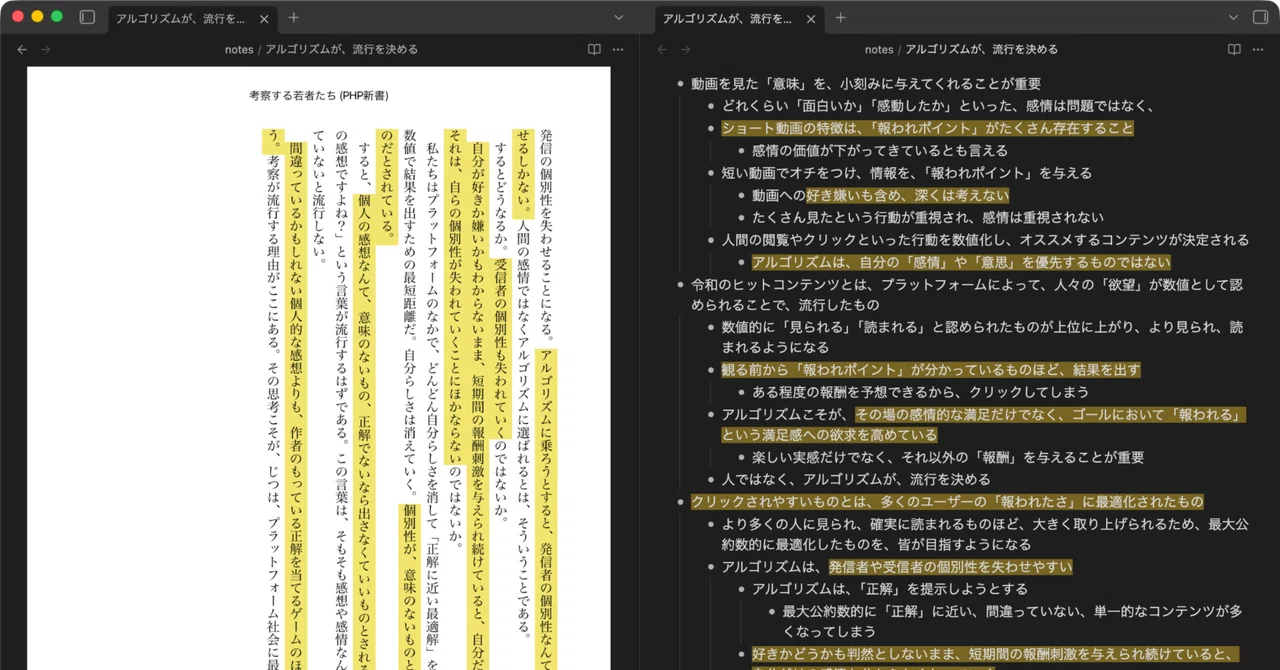Open new tab in right pane

[x=840, y=17]
